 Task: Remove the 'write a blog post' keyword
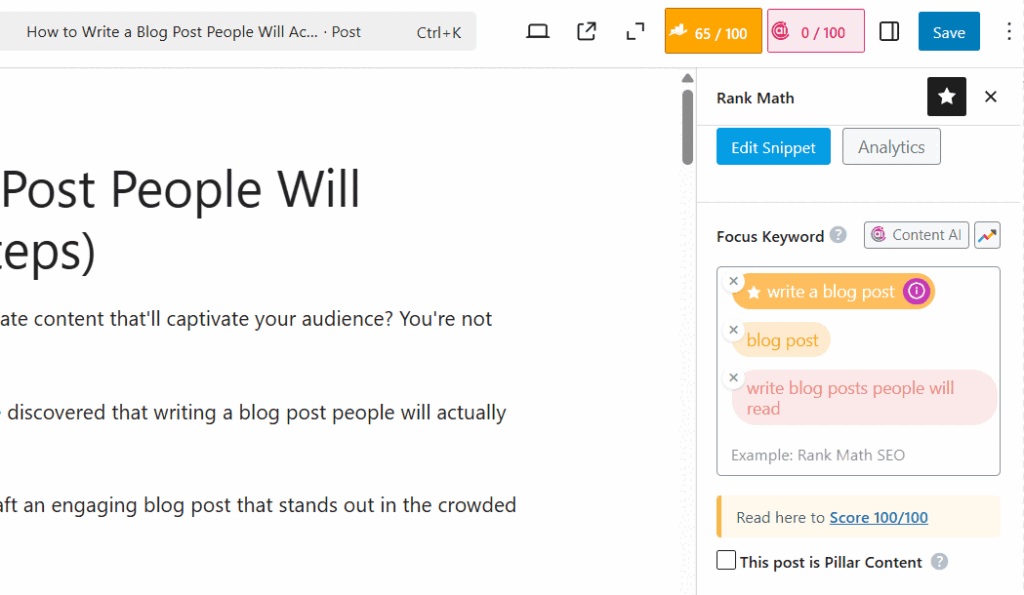click(733, 281)
